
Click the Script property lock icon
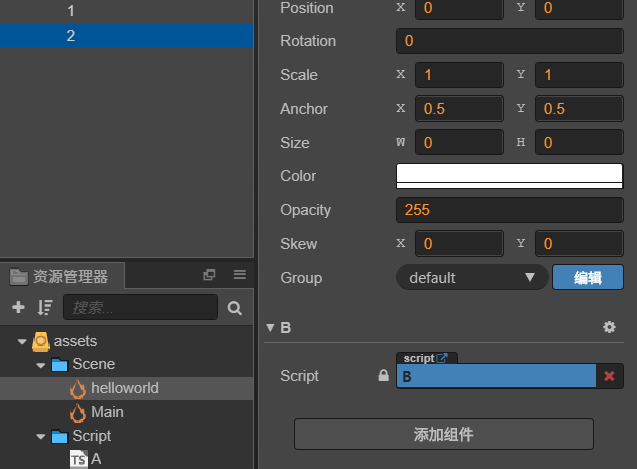pos(383,376)
